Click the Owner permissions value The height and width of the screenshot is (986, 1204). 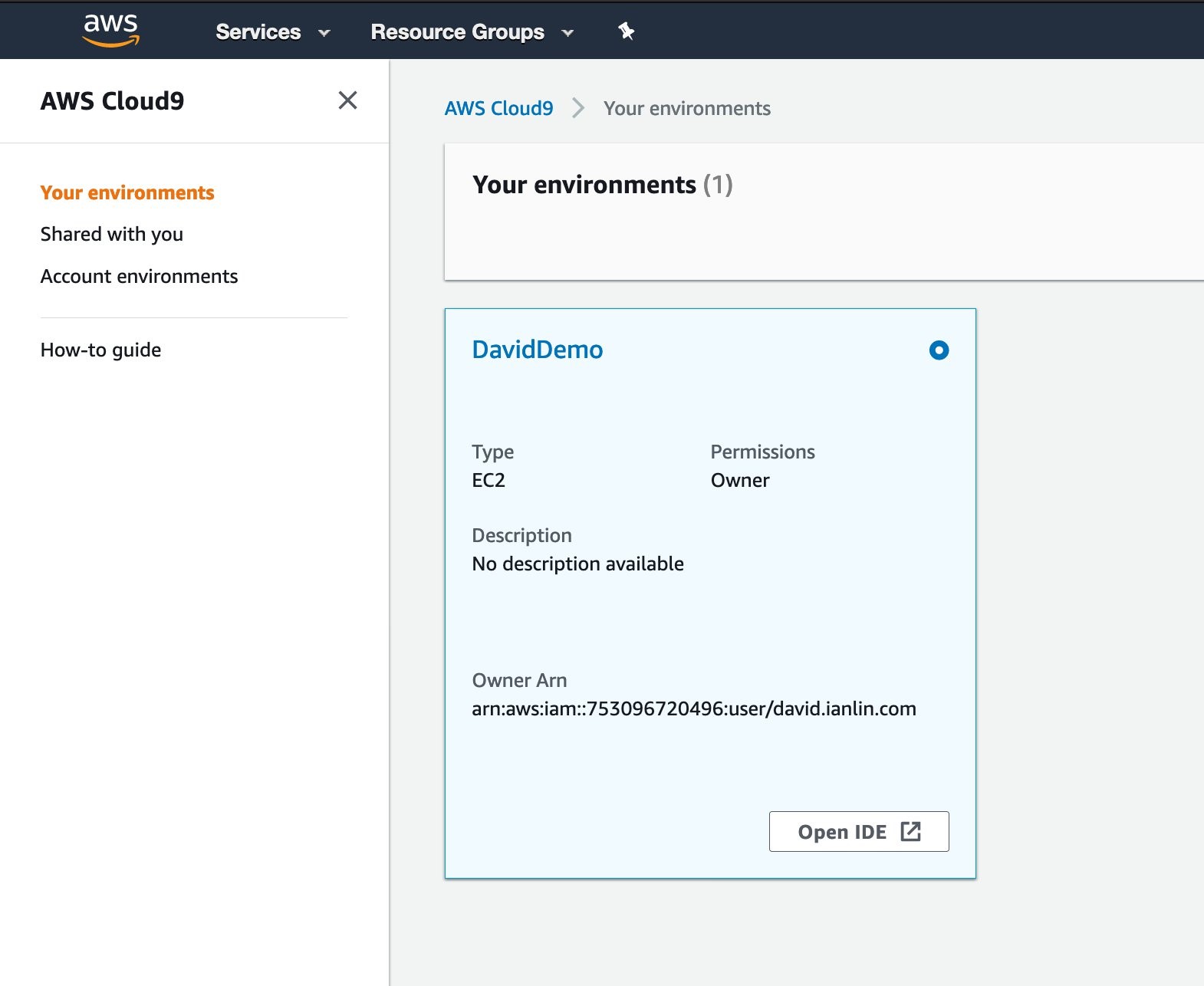[x=740, y=480]
